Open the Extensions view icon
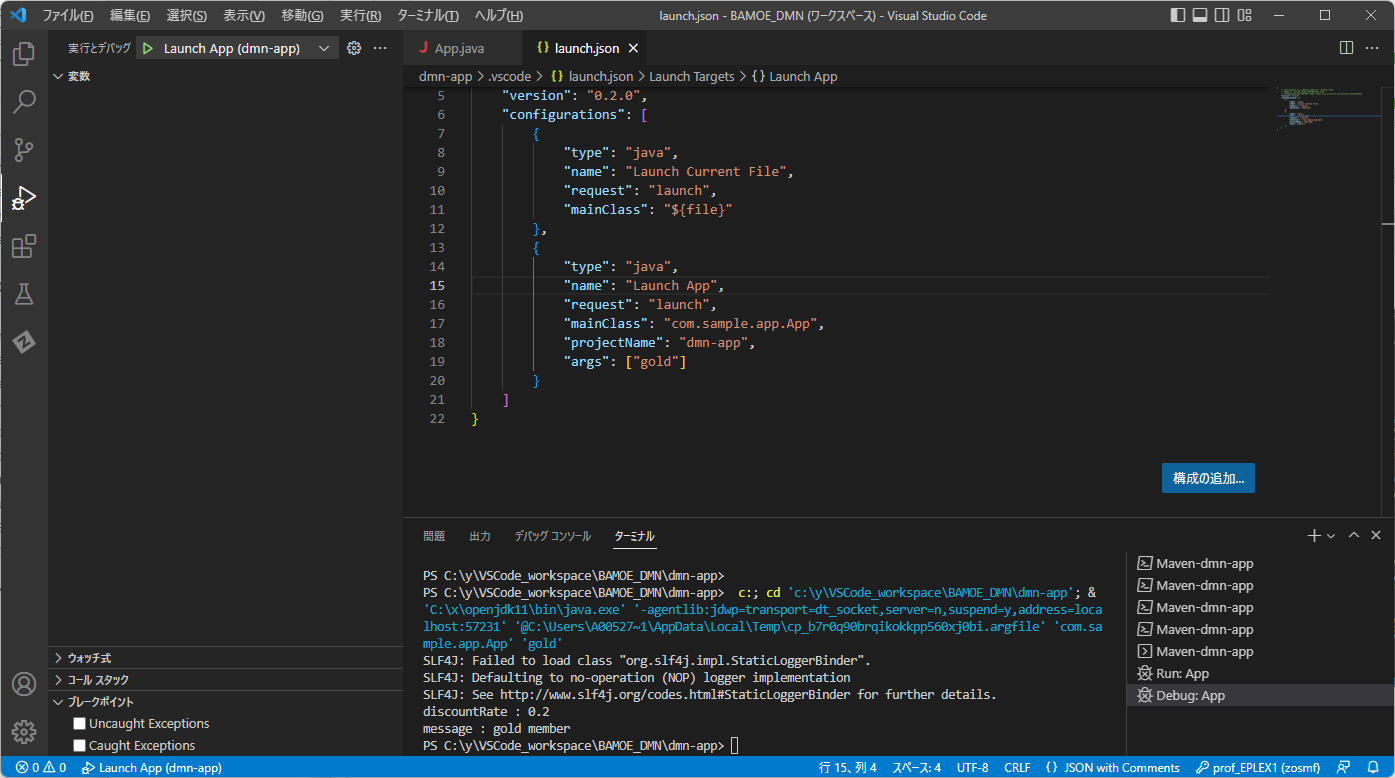The height and width of the screenshot is (778, 1395). pyautogui.click(x=24, y=246)
